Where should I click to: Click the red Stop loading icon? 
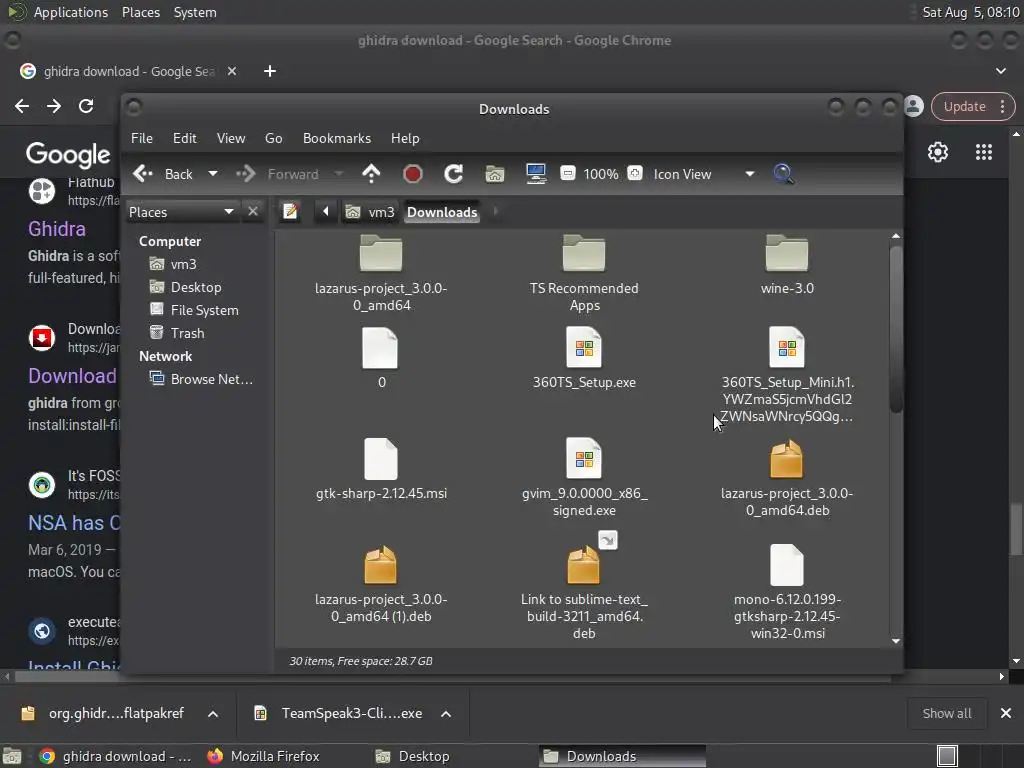click(x=413, y=174)
